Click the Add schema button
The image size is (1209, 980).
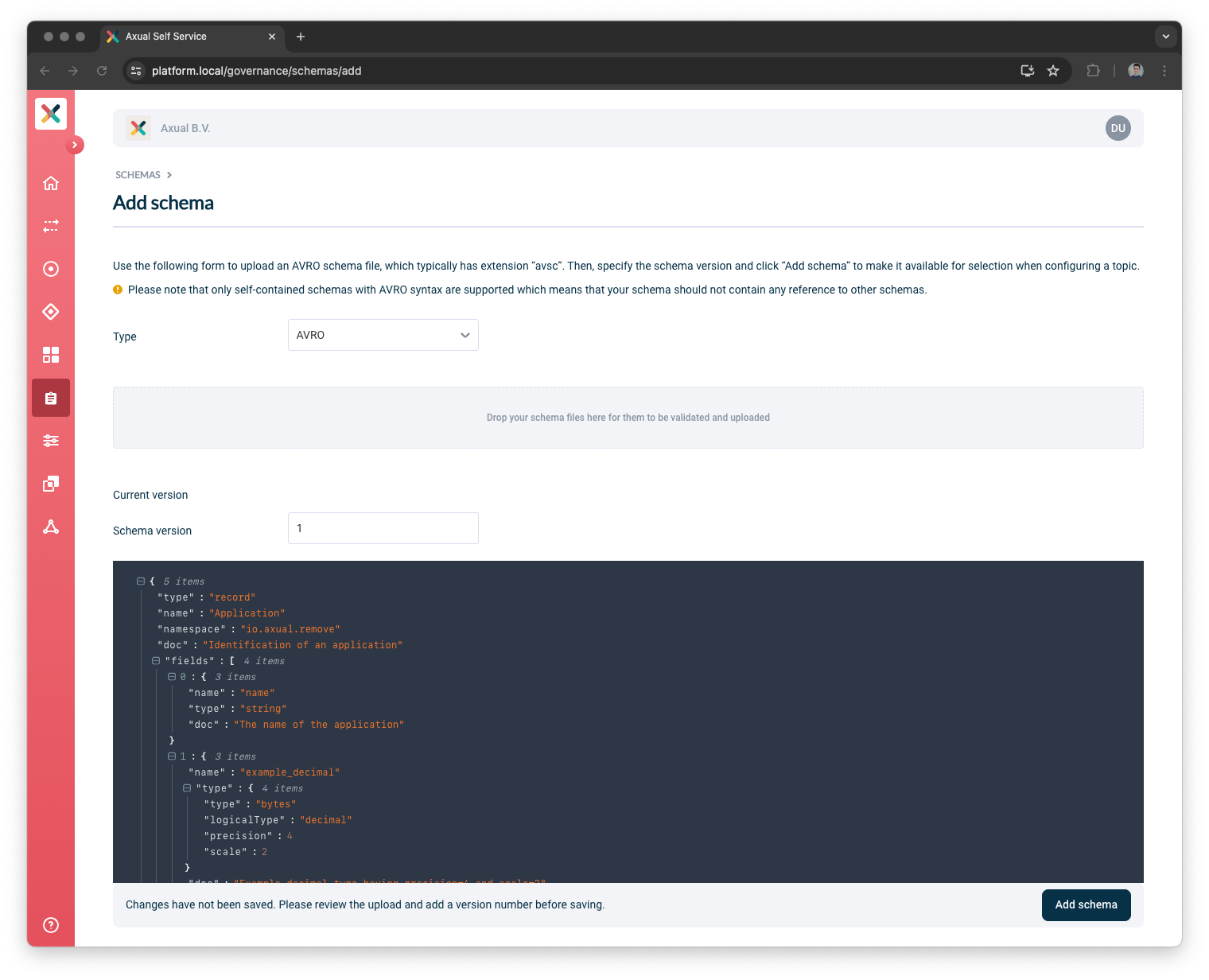(1087, 905)
